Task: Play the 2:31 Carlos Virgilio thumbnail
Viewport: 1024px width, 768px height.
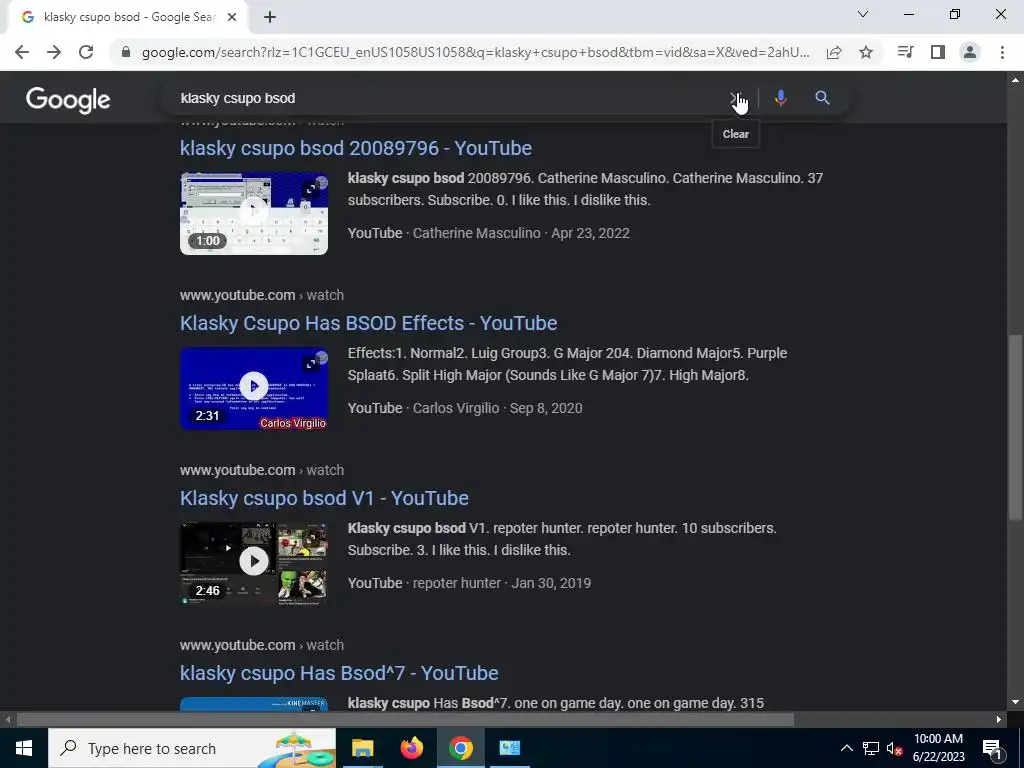Action: (x=254, y=388)
